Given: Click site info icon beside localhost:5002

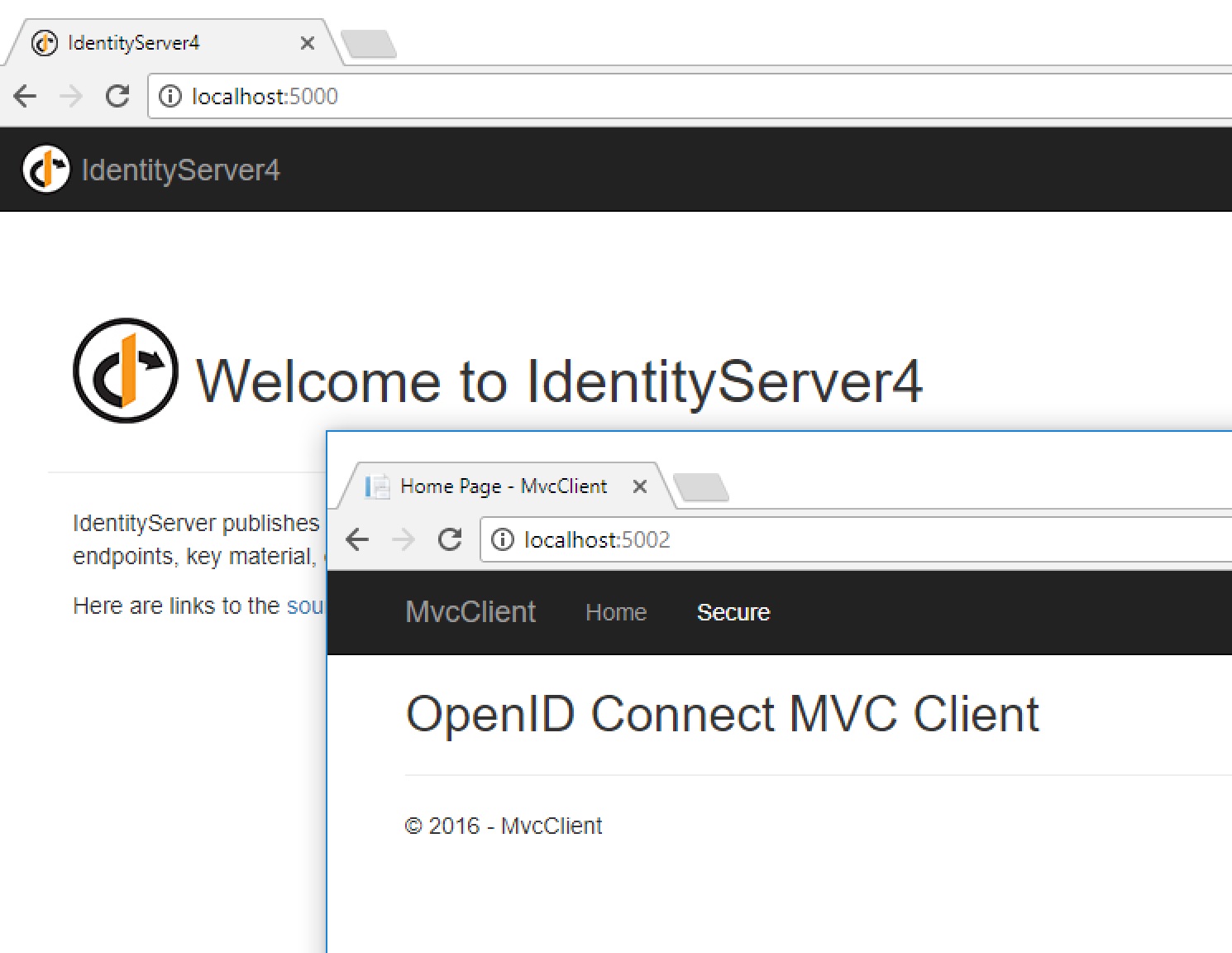Looking at the screenshot, I should (503, 540).
